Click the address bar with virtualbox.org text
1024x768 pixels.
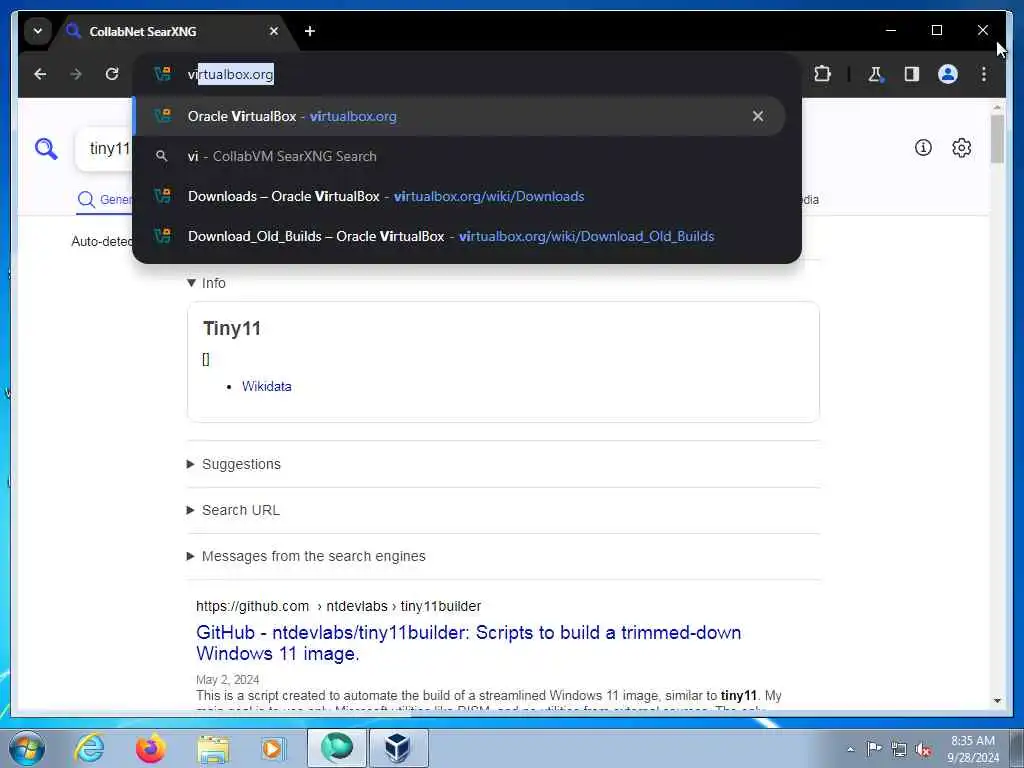pos(467,74)
